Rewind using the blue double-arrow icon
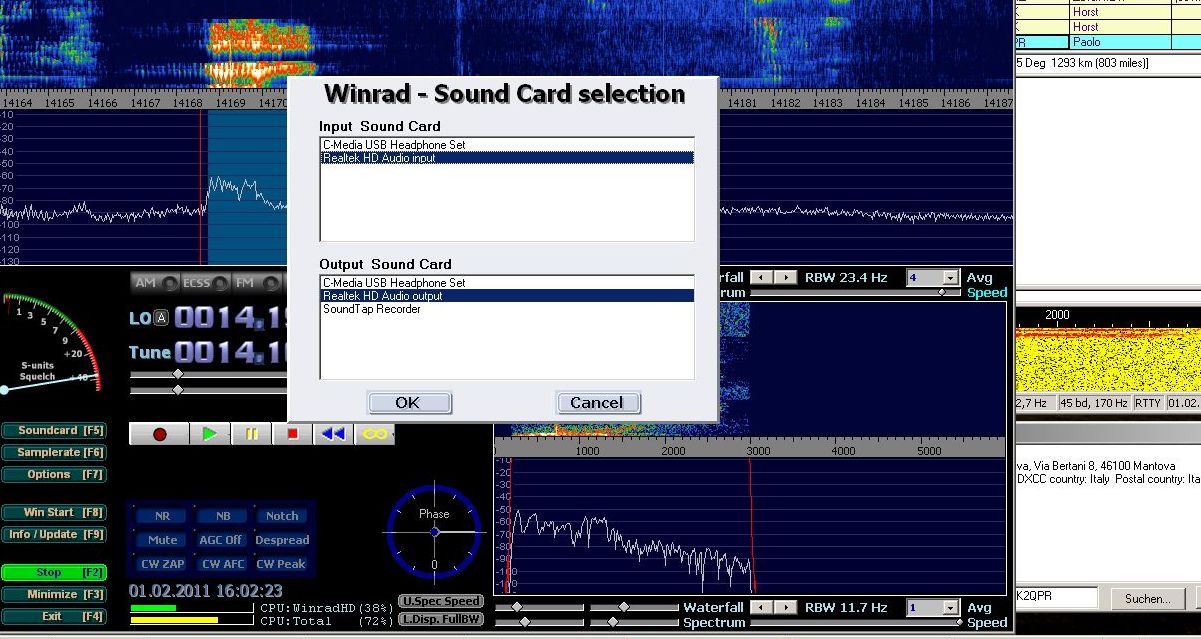The width and height of the screenshot is (1201, 639). [x=334, y=434]
